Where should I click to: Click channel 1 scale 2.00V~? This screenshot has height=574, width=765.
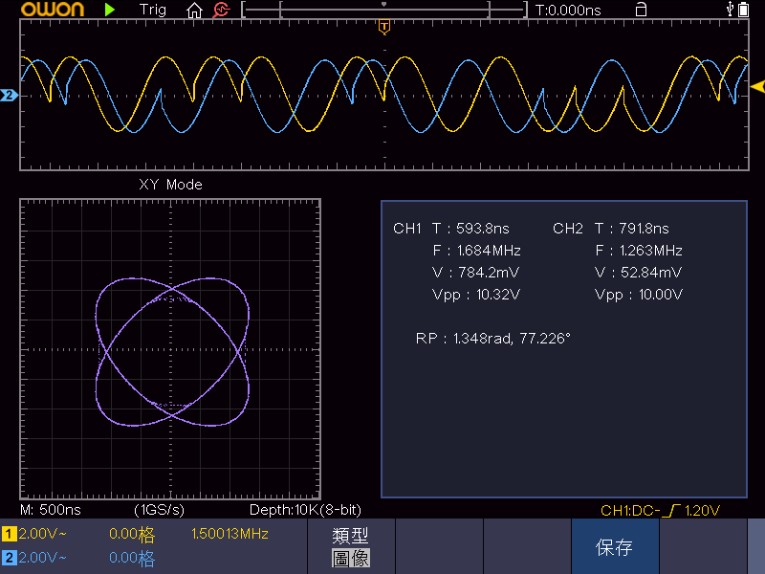pos(42,534)
